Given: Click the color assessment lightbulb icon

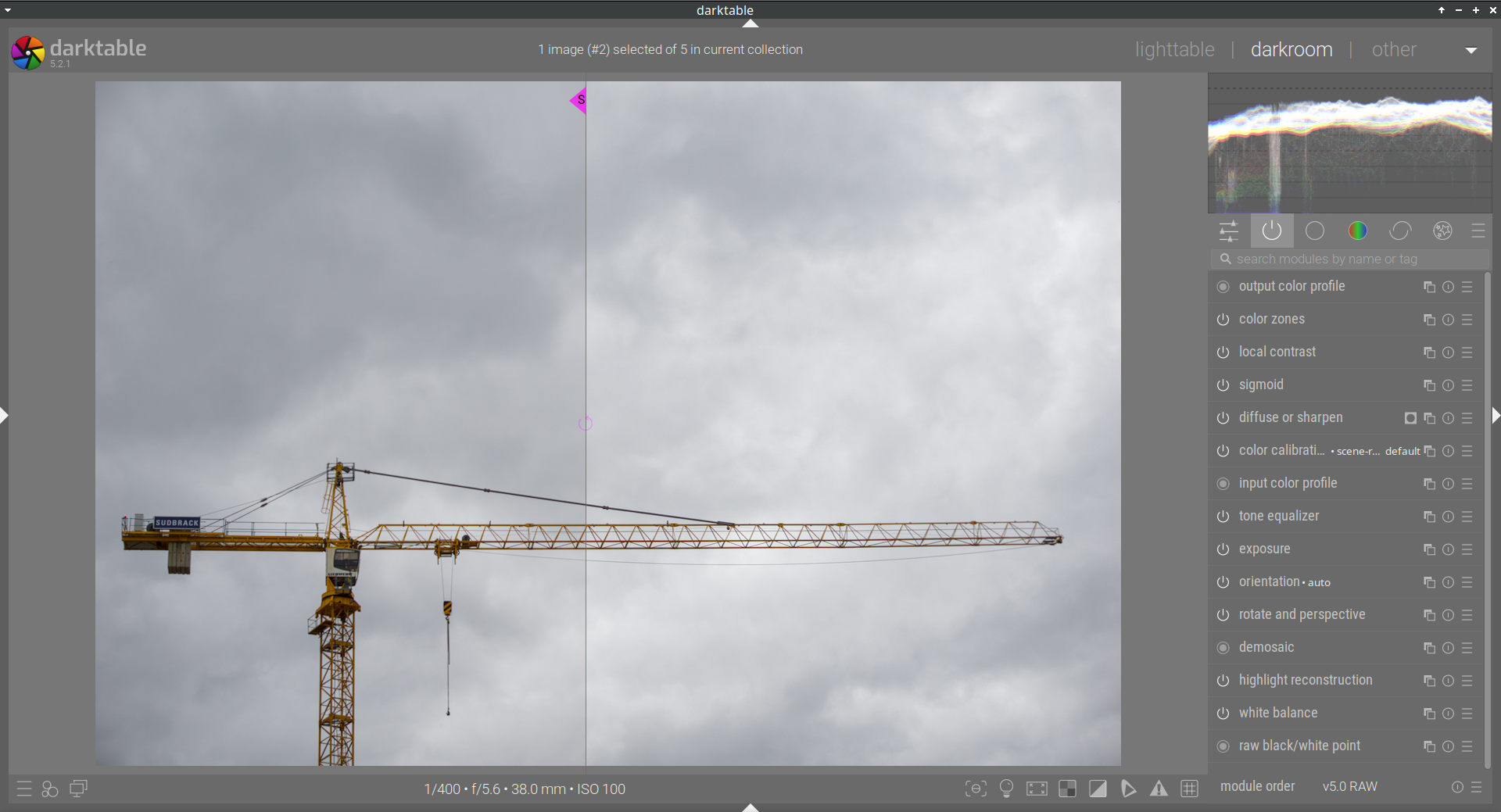Looking at the screenshot, I should click(1006, 789).
